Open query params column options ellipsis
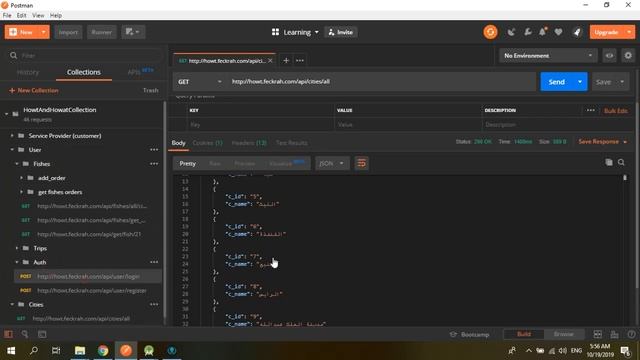 591,110
